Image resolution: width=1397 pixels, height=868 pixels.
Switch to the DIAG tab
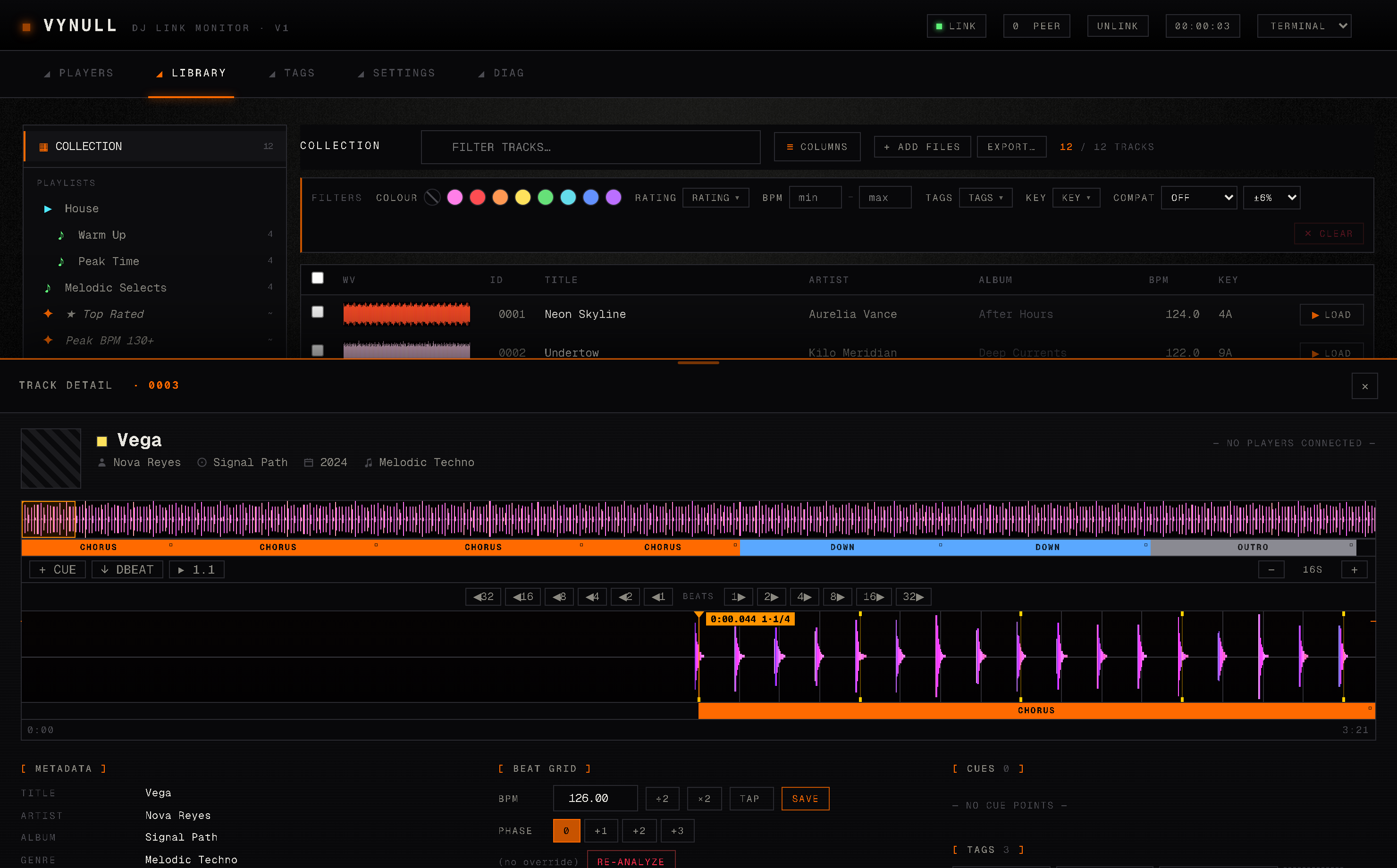(501, 74)
